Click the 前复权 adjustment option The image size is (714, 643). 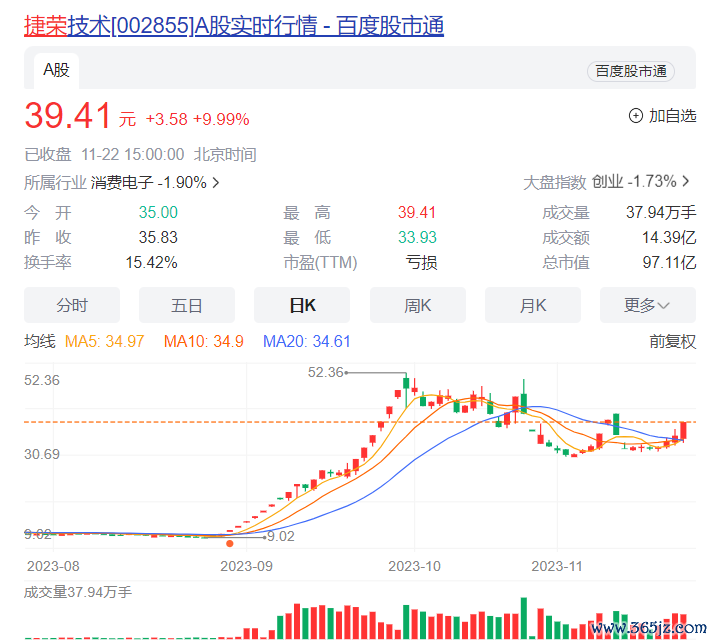click(673, 342)
